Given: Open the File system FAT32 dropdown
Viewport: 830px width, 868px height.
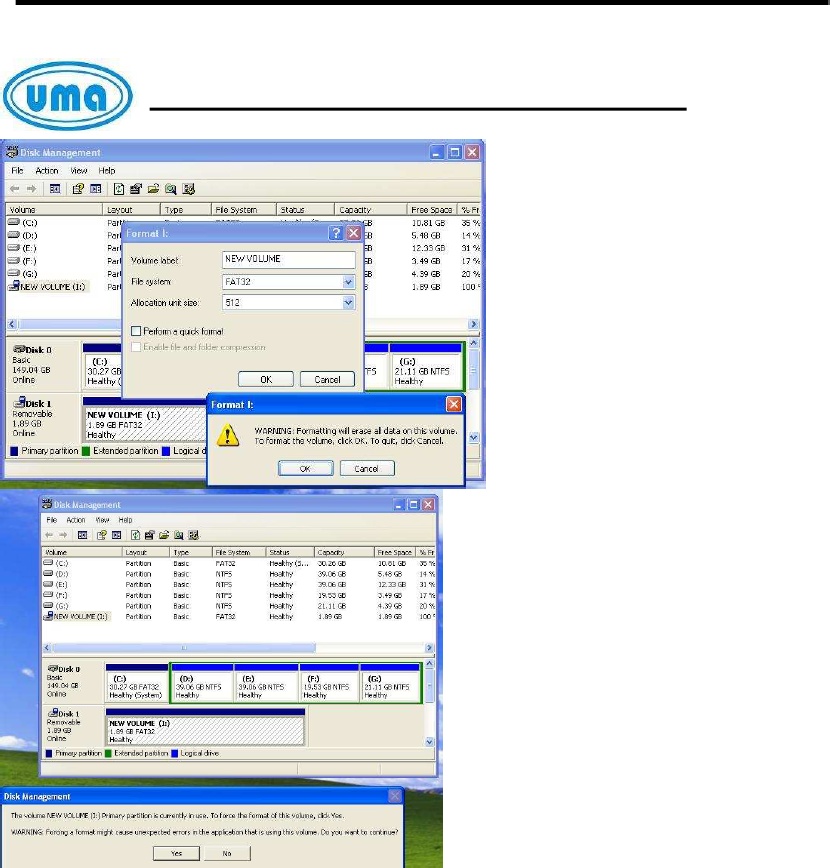Looking at the screenshot, I should [x=348, y=282].
